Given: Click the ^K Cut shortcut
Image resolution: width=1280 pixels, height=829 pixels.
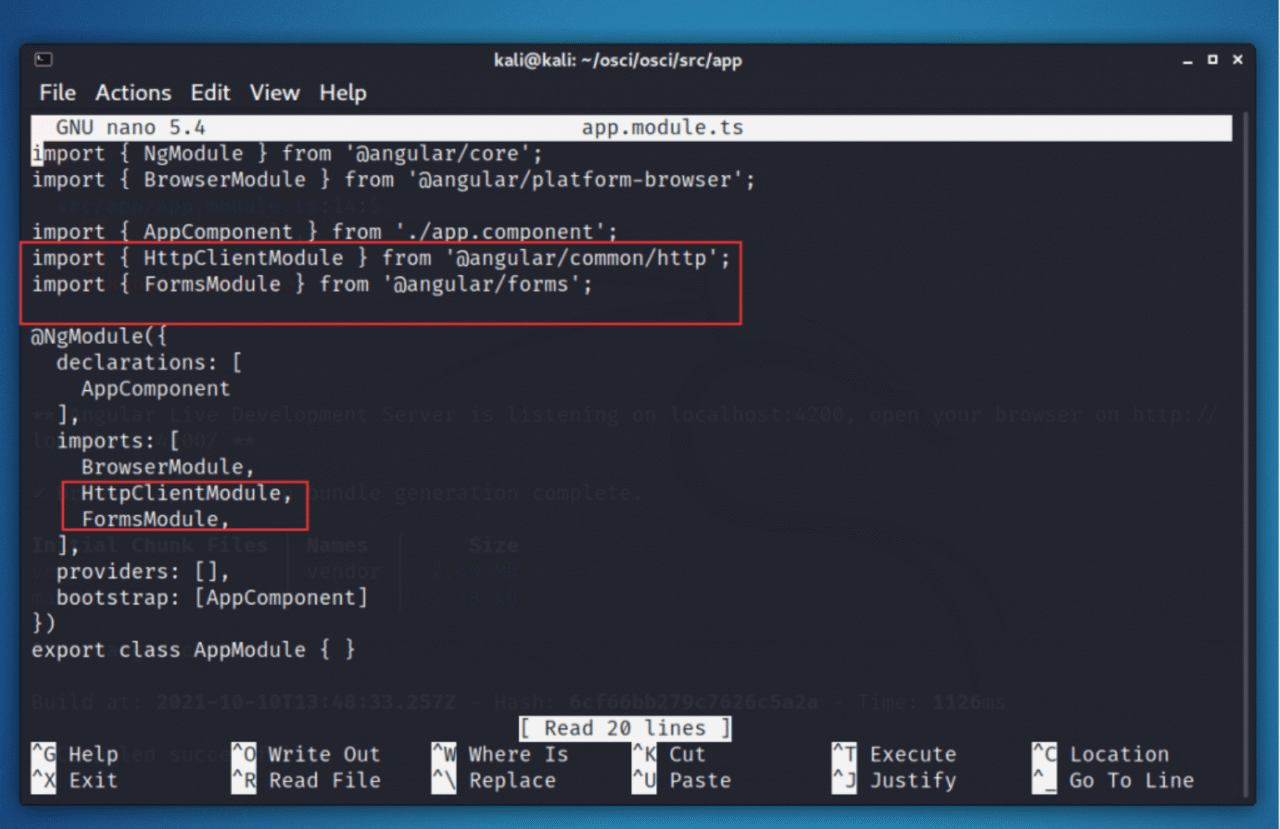Looking at the screenshot, I should click(669, 754).
